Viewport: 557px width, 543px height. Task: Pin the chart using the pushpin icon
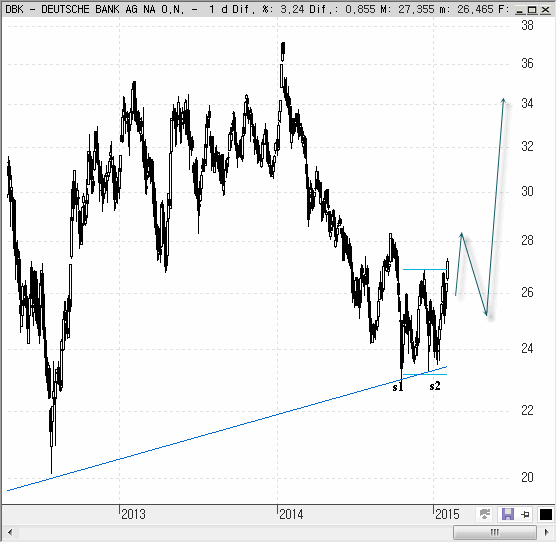pos(525,514)
